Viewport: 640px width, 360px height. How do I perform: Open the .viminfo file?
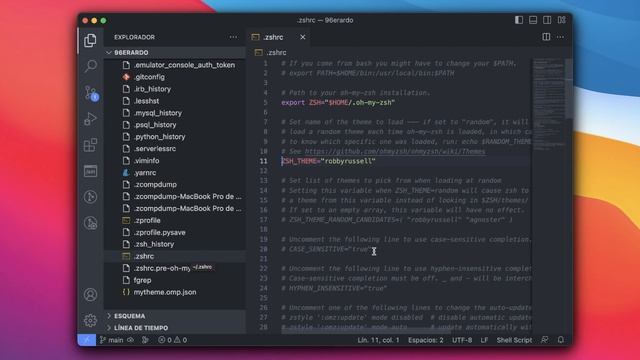175,160
